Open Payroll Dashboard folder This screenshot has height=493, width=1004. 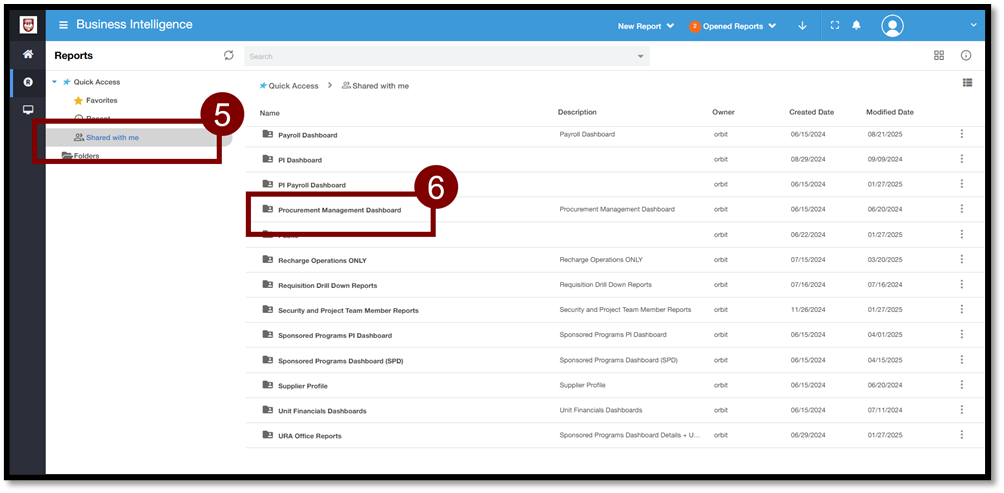[307, 135]
